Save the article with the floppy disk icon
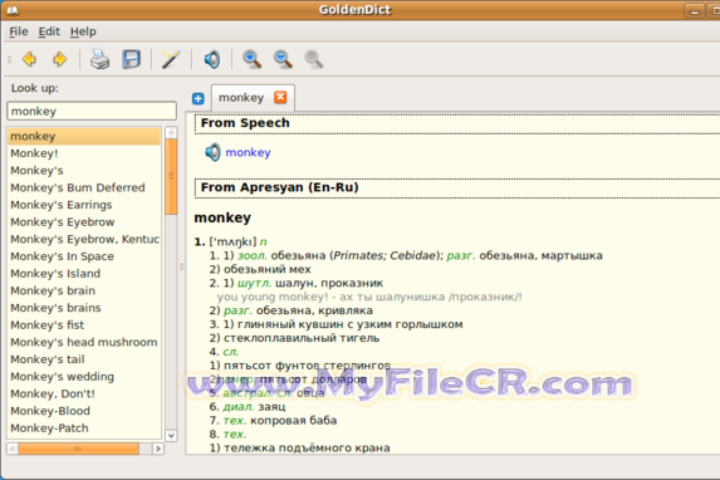This screenshot has width=720, height=480. point(131,59)
